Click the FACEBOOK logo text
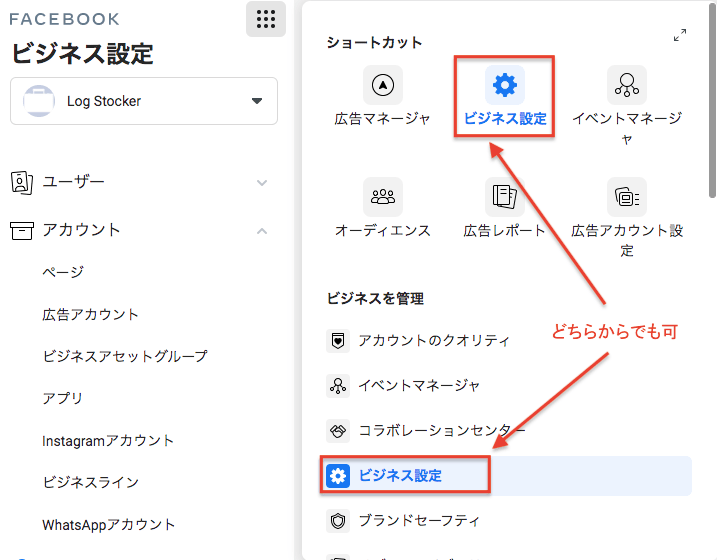This screenshot has width=717, height=560. coord(64,19)
